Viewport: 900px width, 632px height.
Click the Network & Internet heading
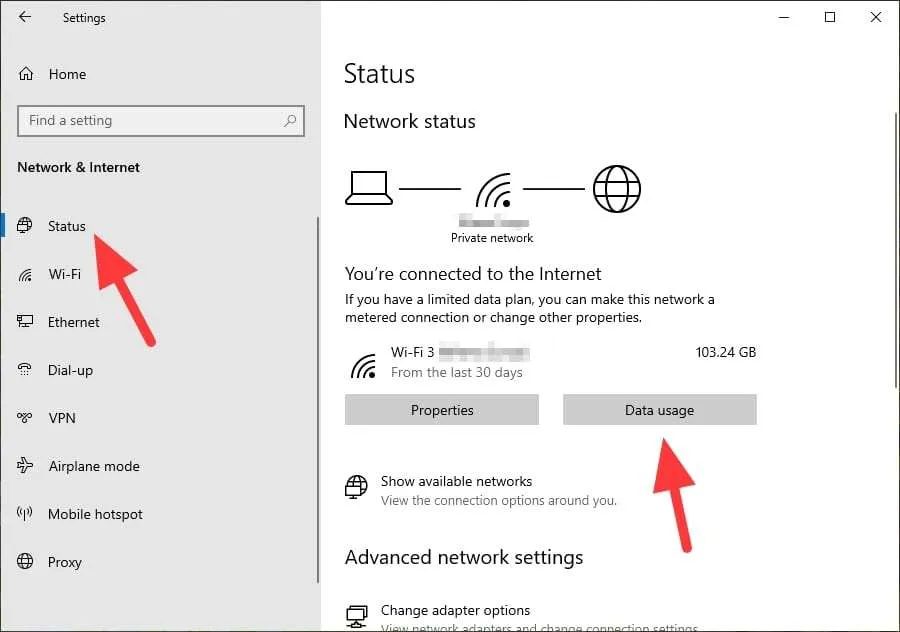(x=79, y=168)
